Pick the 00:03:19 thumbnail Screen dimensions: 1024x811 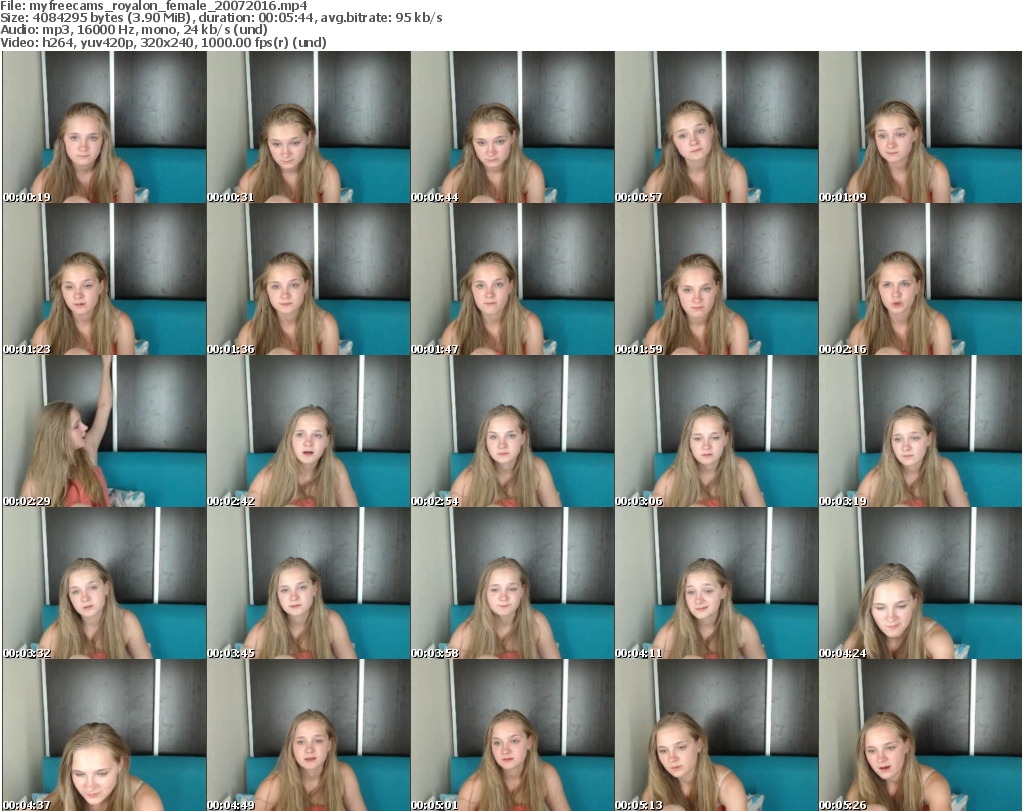pos(920,431)
